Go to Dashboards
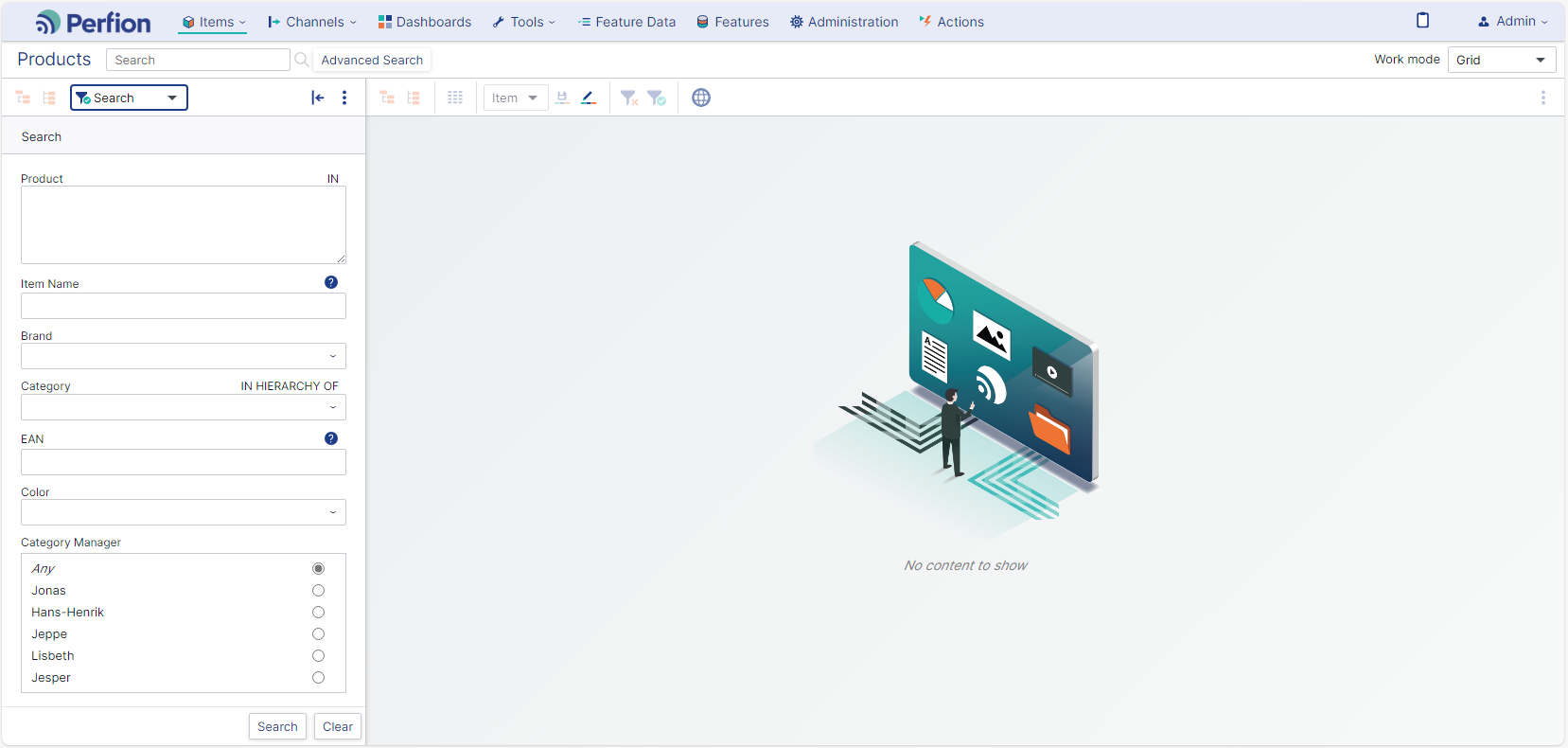Screen dimensions: 1568x748 424,22
